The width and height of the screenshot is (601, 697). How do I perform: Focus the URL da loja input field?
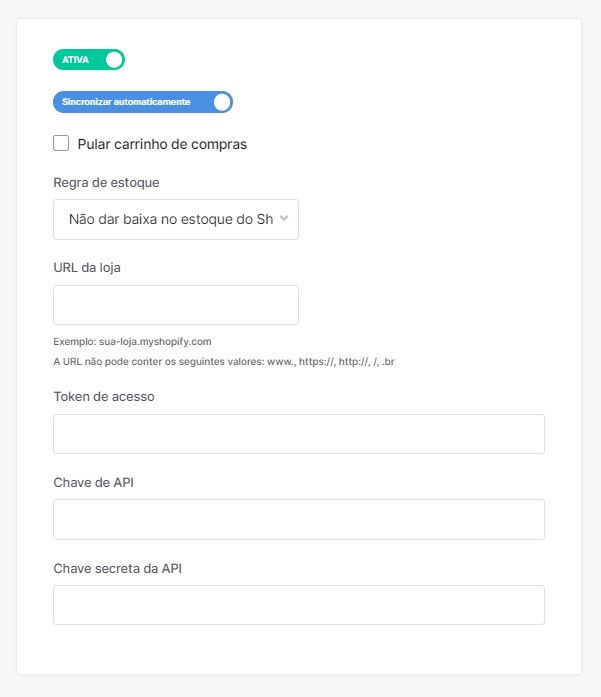[176, 305]
